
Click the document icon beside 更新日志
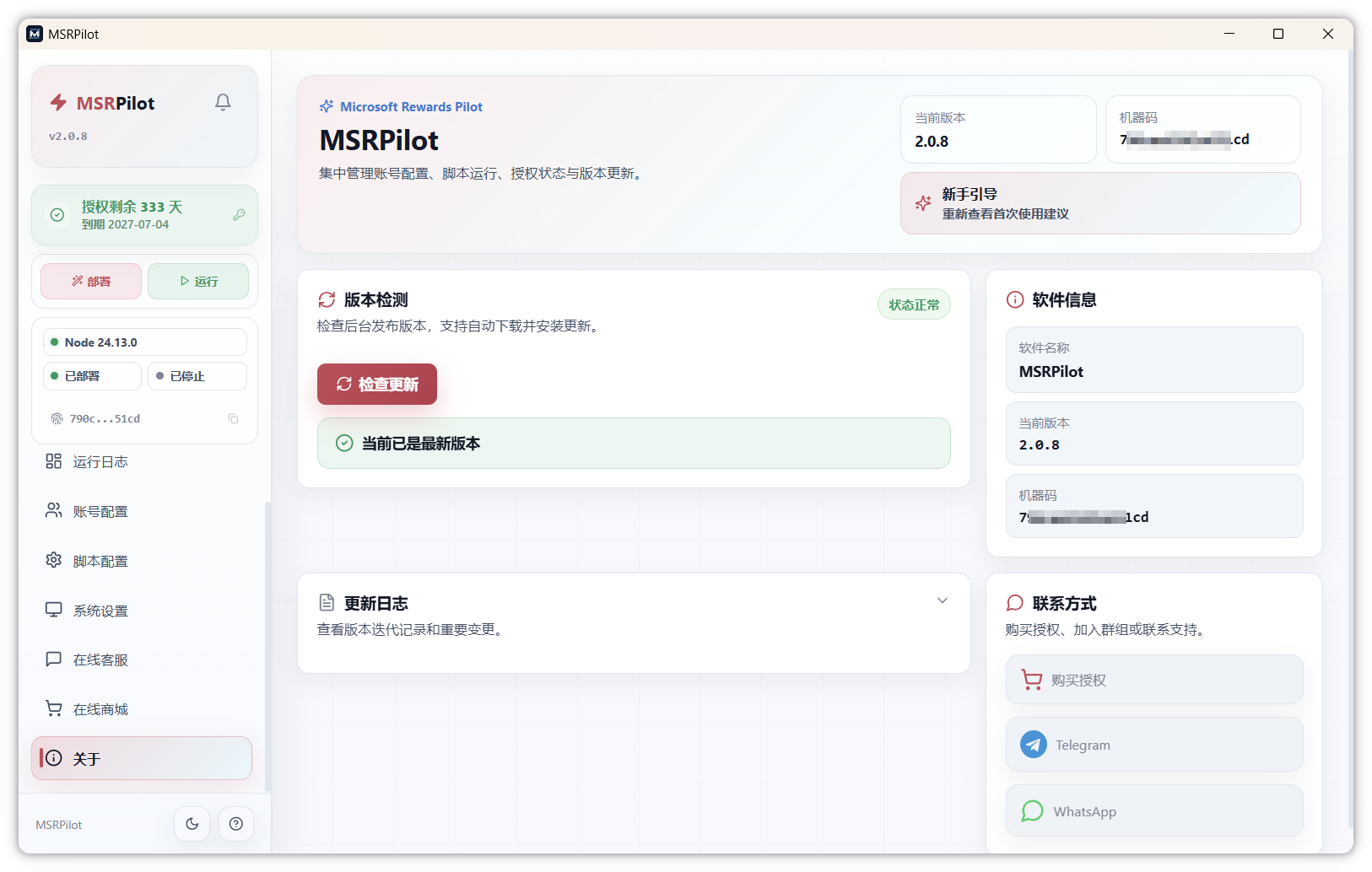[327, 602]
